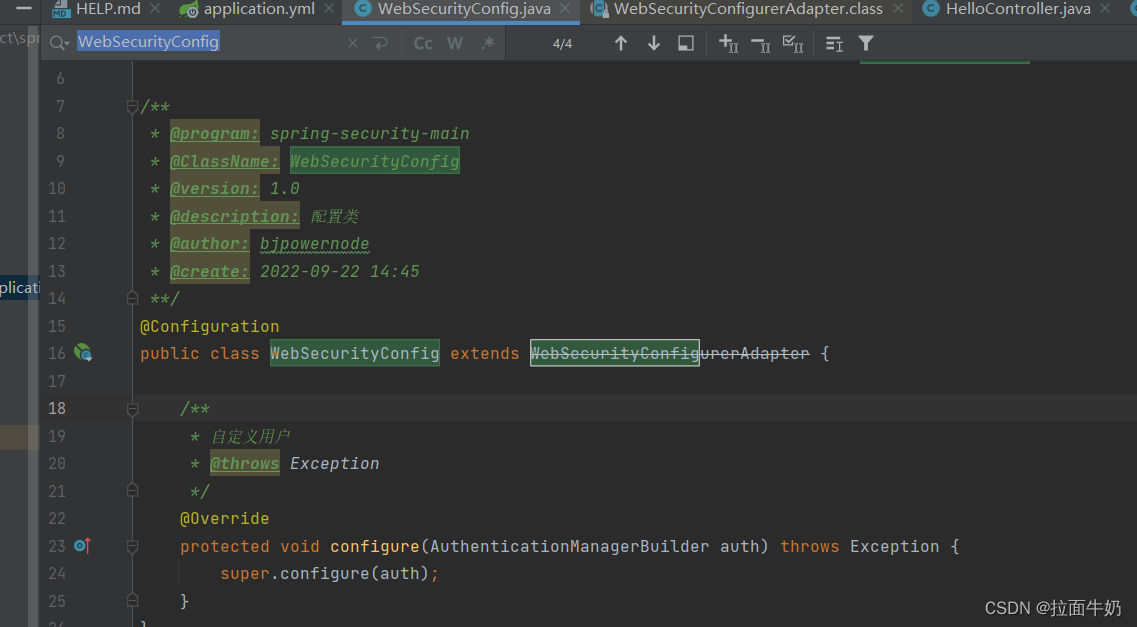Click the @description: Javadoc tag
The width and height of the screenshot is (1137, 627).
pyautogui.click(x=234, y=216)
